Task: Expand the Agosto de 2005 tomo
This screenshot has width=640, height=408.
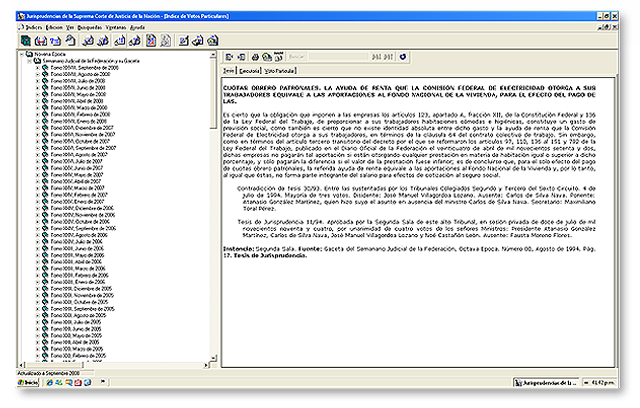Action: pyautogui.click(x=38, y=315)
